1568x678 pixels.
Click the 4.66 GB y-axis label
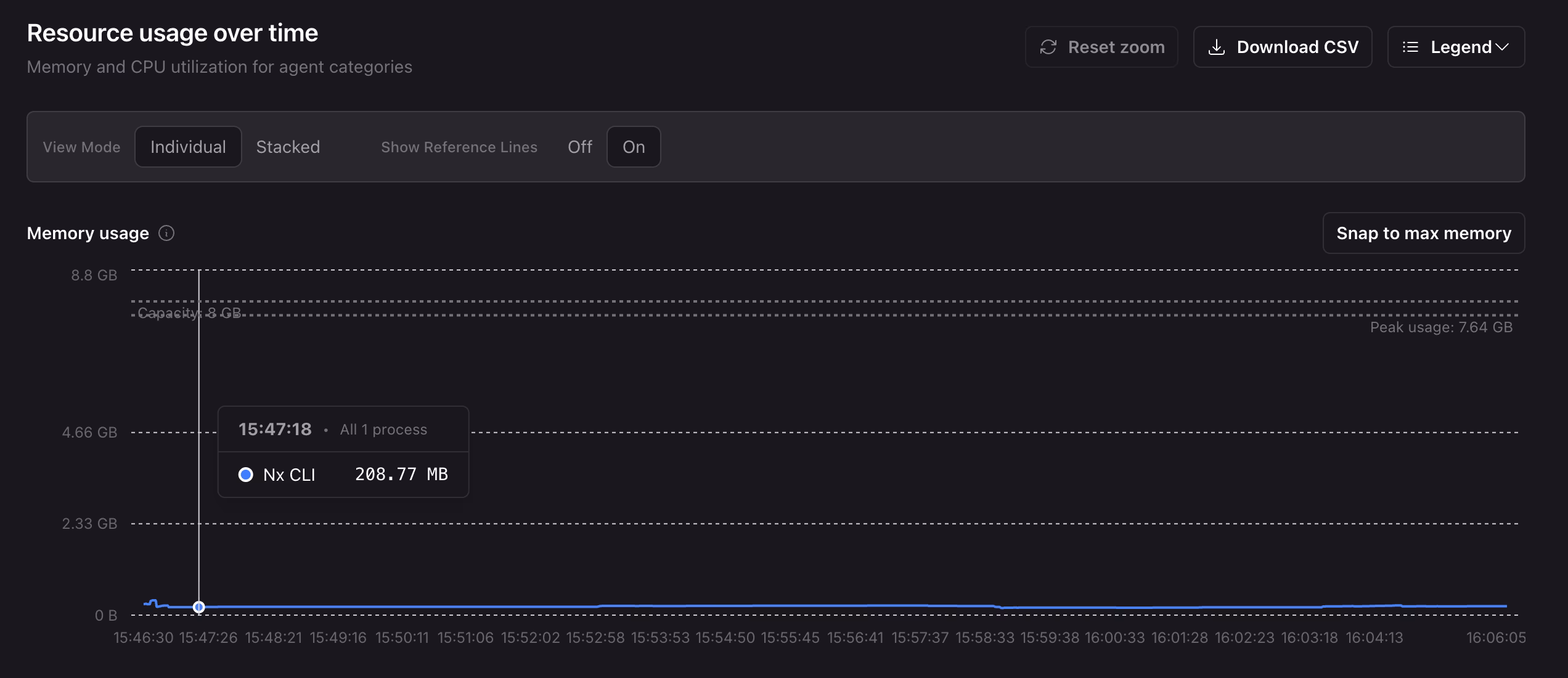click(89, 433)
